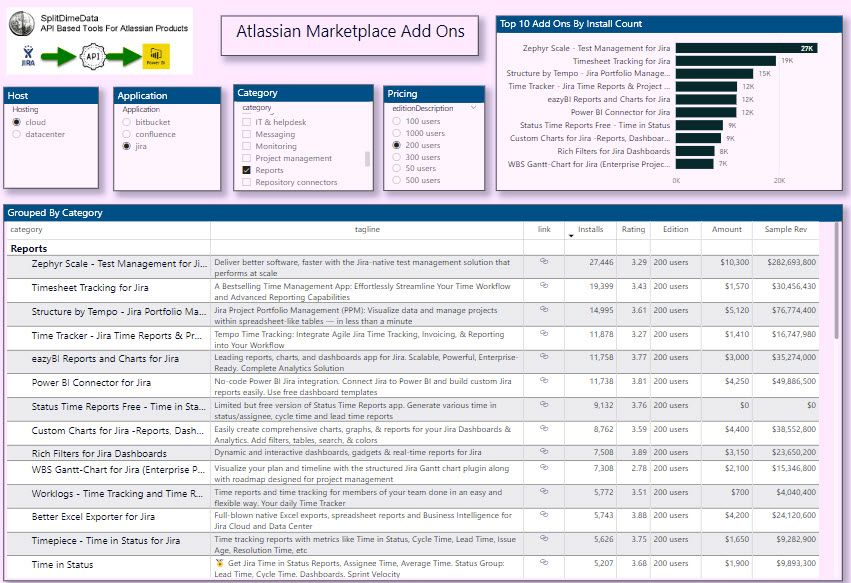Open link icon for Rich Filters row
851x583 pixels.
coord(544,452)
